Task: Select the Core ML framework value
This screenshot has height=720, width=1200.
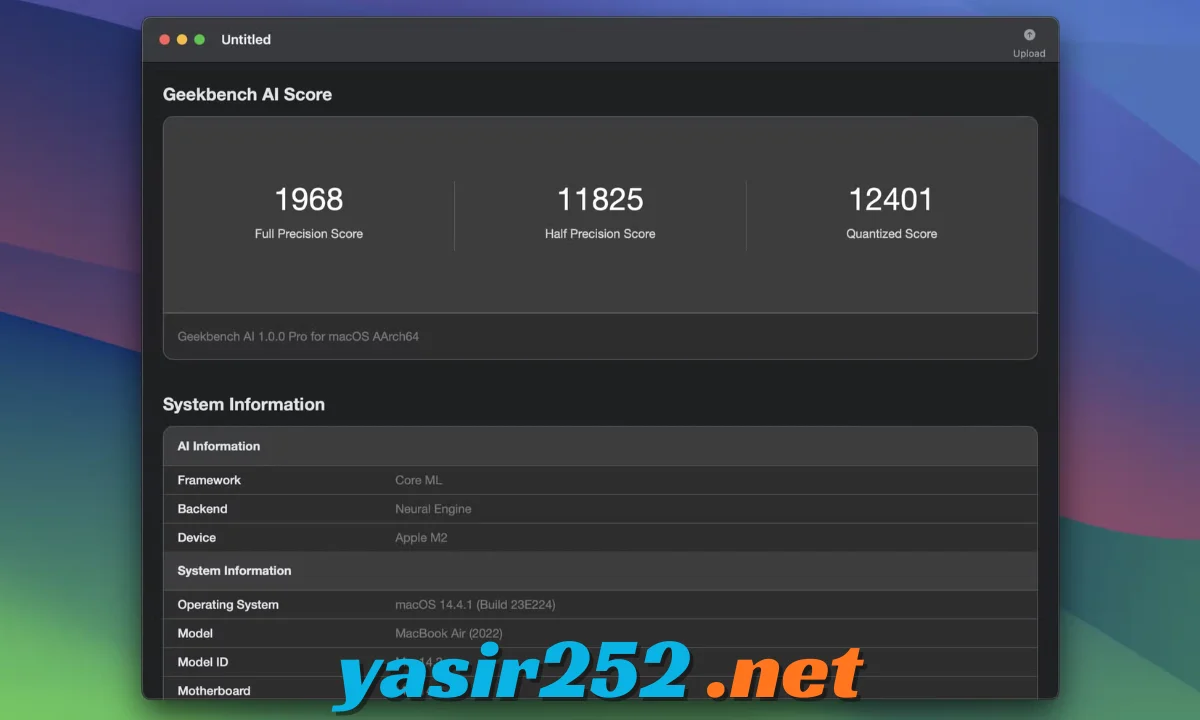Action: coord(418,480)
